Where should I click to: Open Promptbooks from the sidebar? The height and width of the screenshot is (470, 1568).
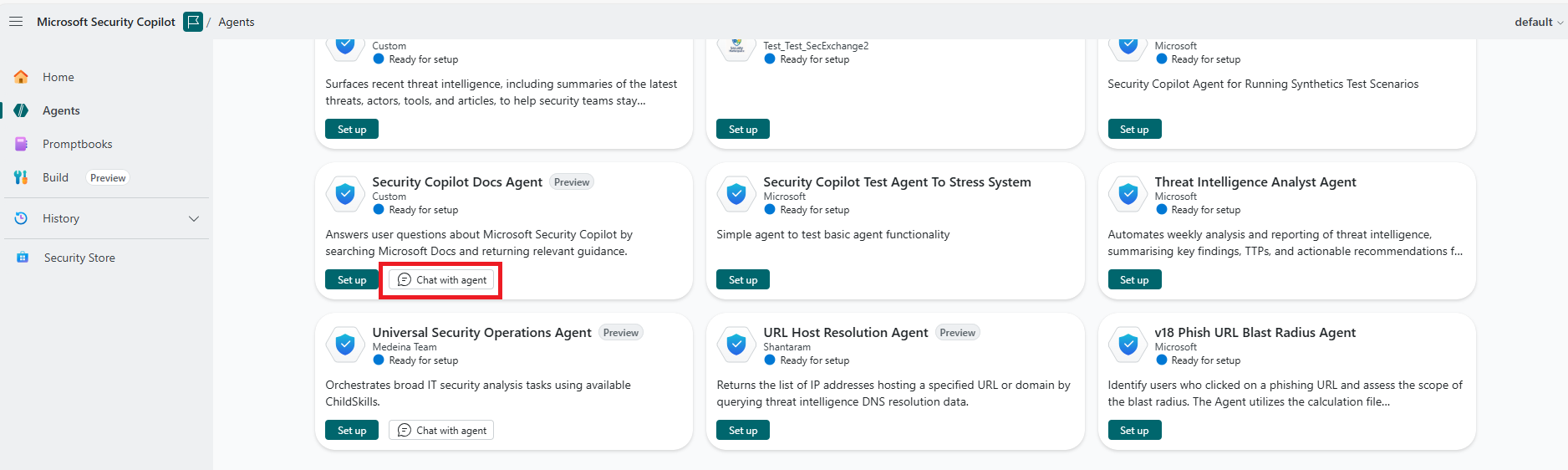pyautogui.click(x=77, y=144)
